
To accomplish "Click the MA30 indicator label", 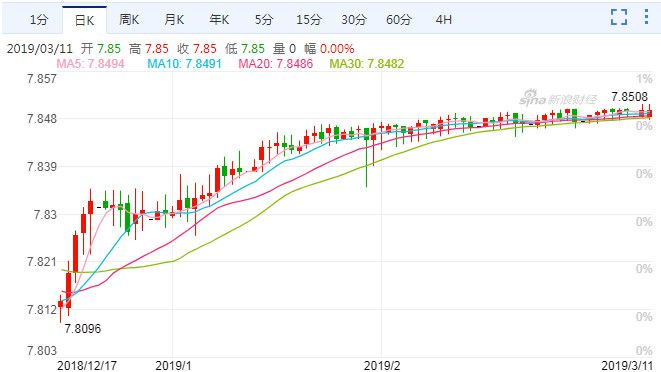I will click(x=367, y=64).
